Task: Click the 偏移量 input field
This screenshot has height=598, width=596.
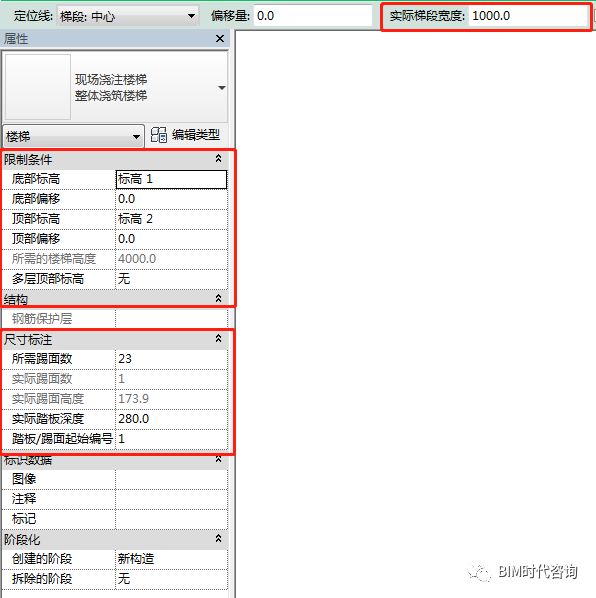Action: [x=313, y=16]
